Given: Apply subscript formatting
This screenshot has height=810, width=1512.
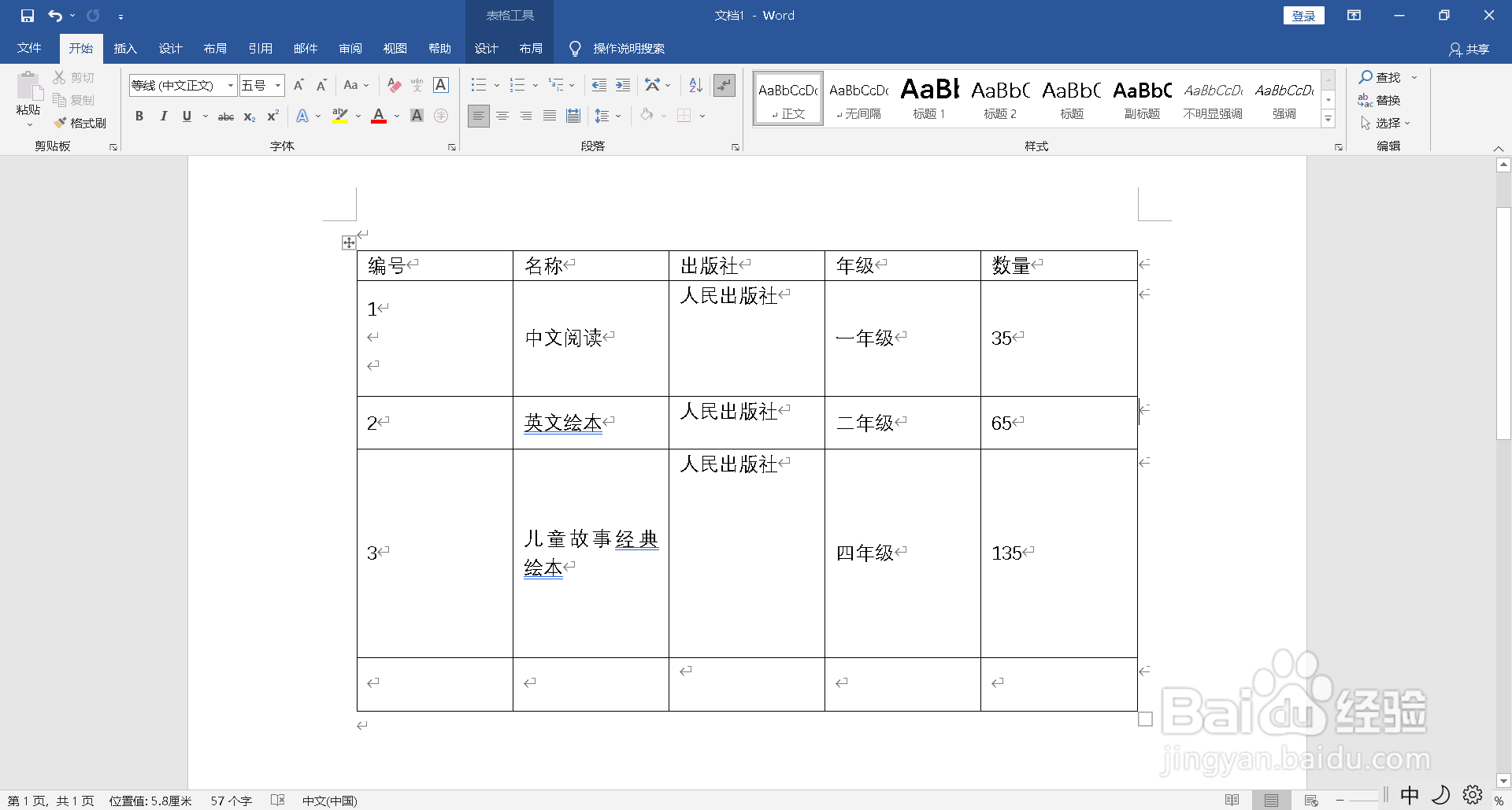Looking at the screenshot, I should [x=249, y=116].
